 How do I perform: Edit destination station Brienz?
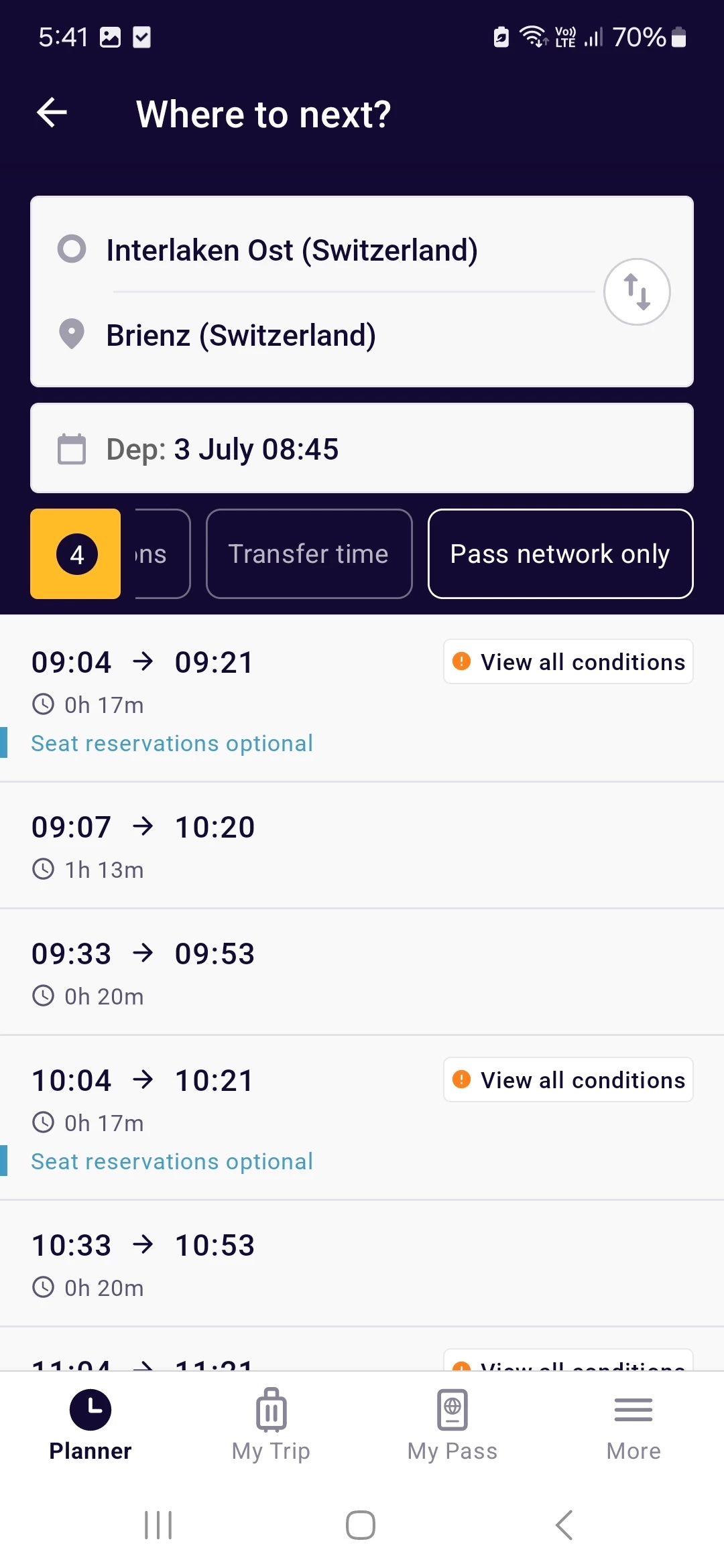click(241, 335)
